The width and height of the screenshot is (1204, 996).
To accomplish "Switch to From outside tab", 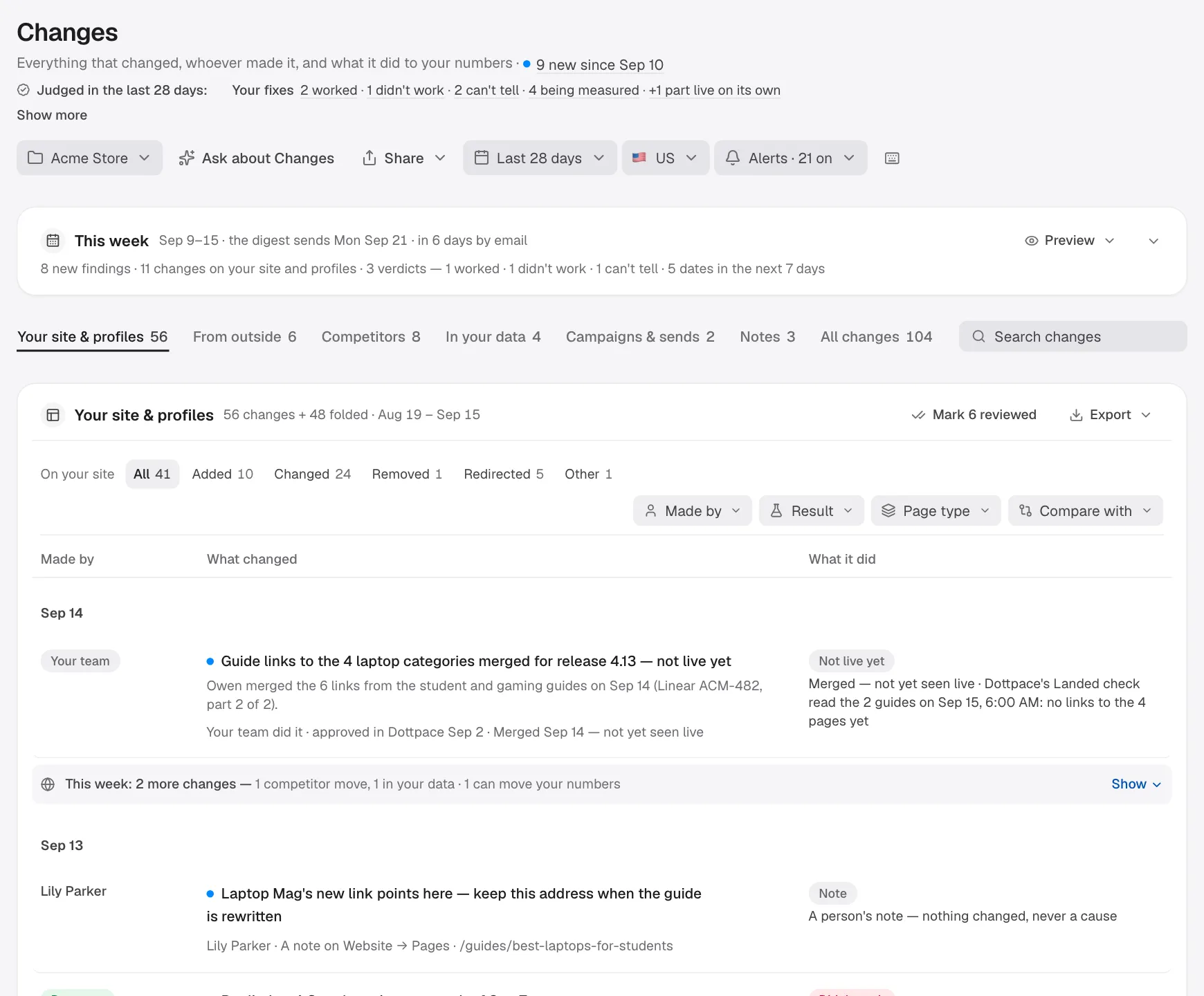I will pyautogui.click(x=245, y=337).
